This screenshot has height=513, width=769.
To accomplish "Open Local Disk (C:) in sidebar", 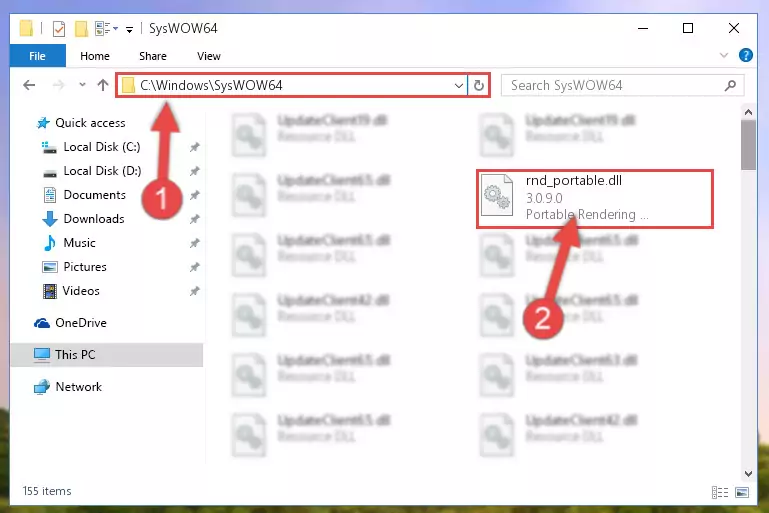I will coord(102,147).
